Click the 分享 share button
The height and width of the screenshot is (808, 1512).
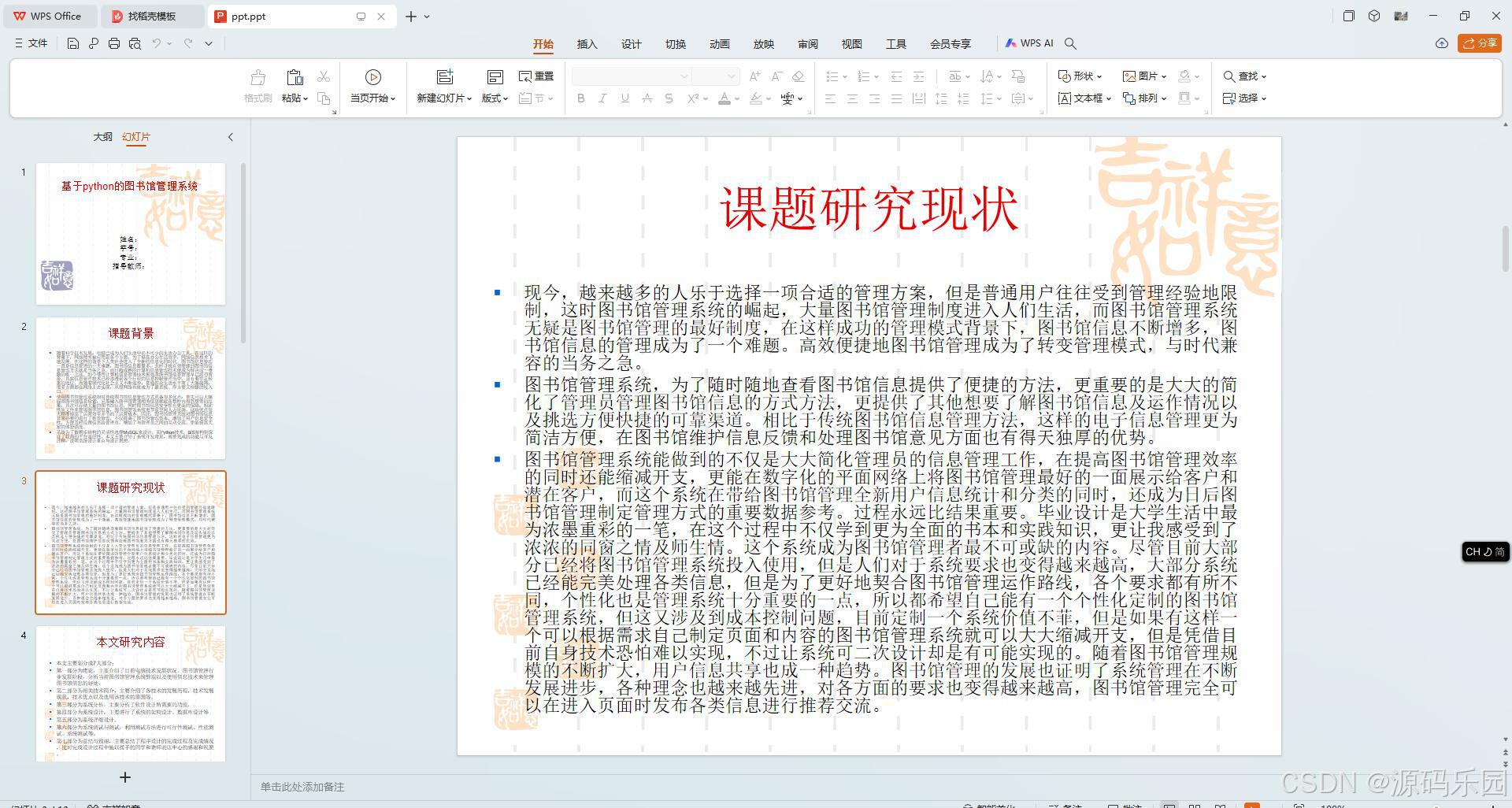tap(1480, 43)
